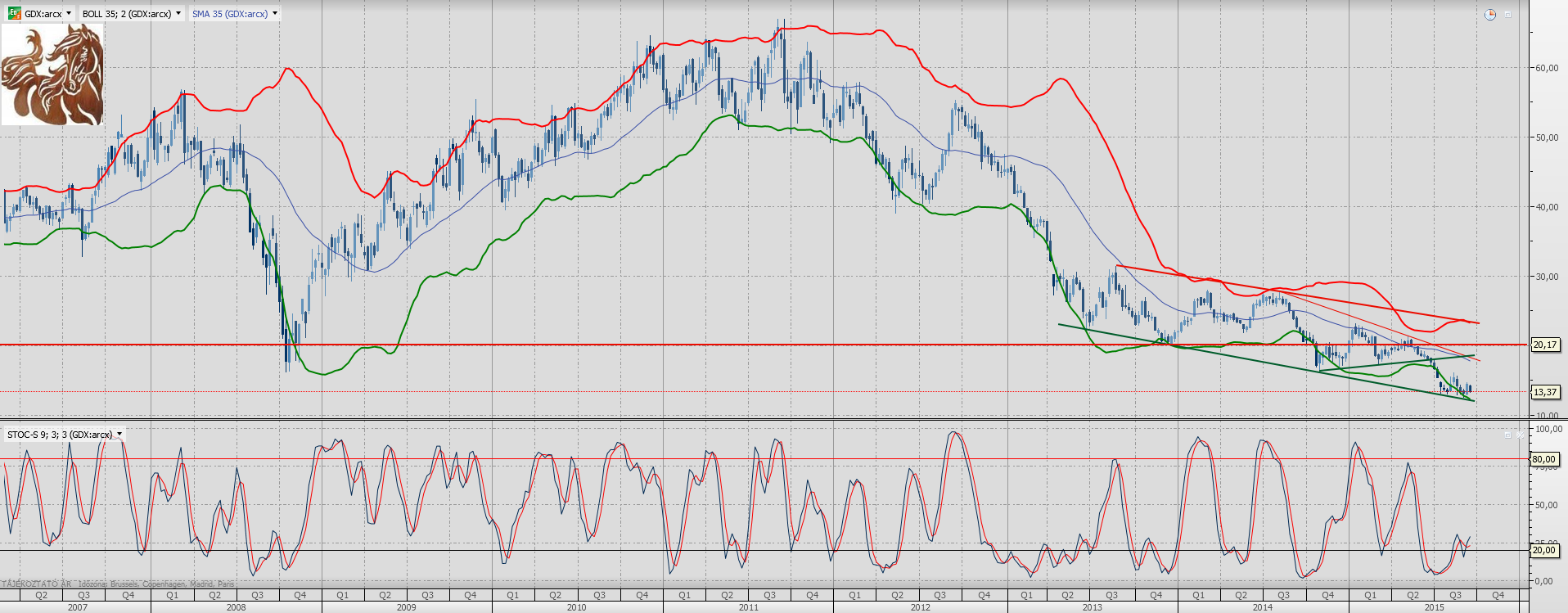Image resolution: width=1568 pixels, height=613 pixels.
Task: Open the GDX:arcx instrument dropdown
Action: click(x=68, y=13)
